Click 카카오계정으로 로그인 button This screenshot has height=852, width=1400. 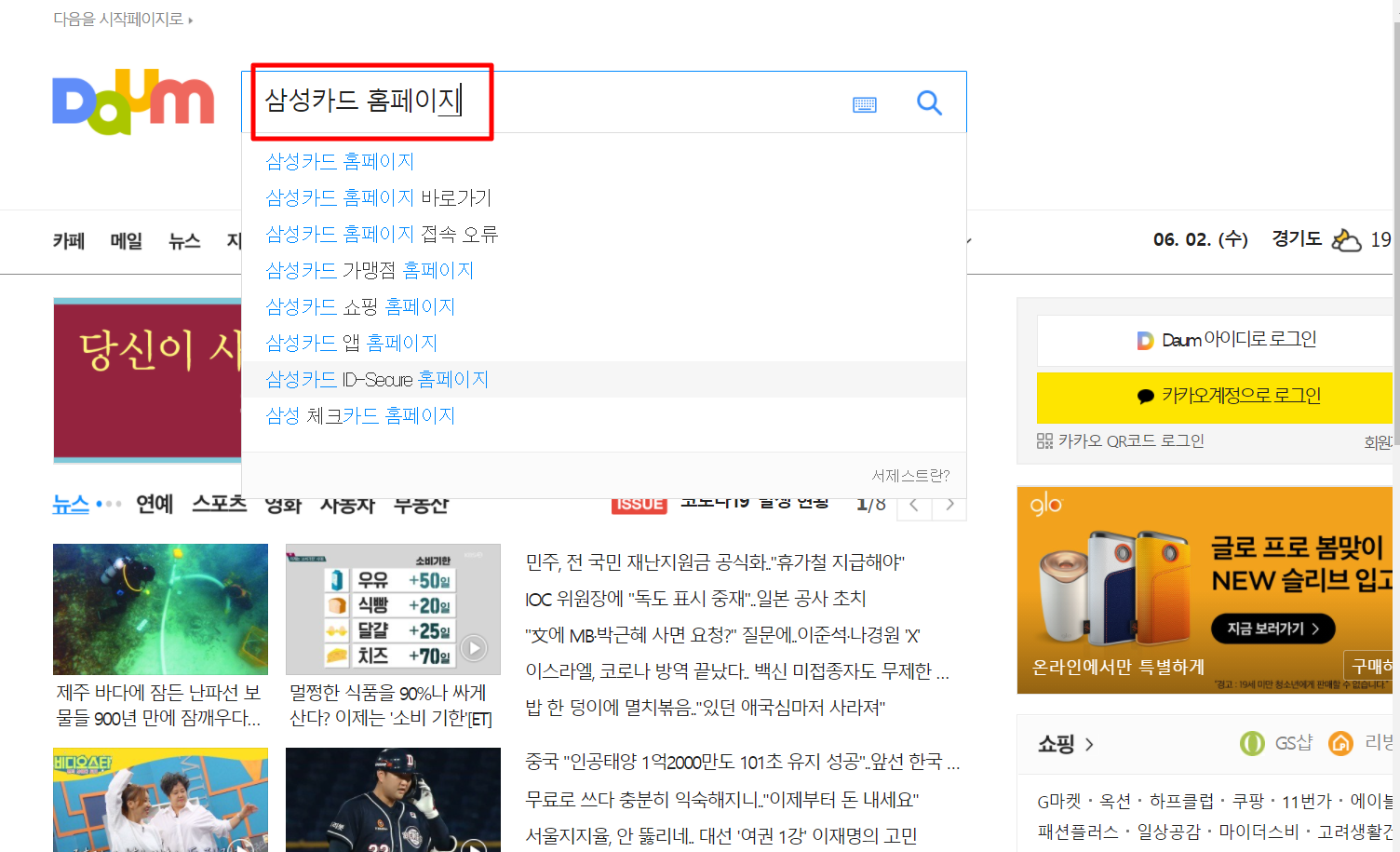pyautogui.click(x=1215, y=398)
